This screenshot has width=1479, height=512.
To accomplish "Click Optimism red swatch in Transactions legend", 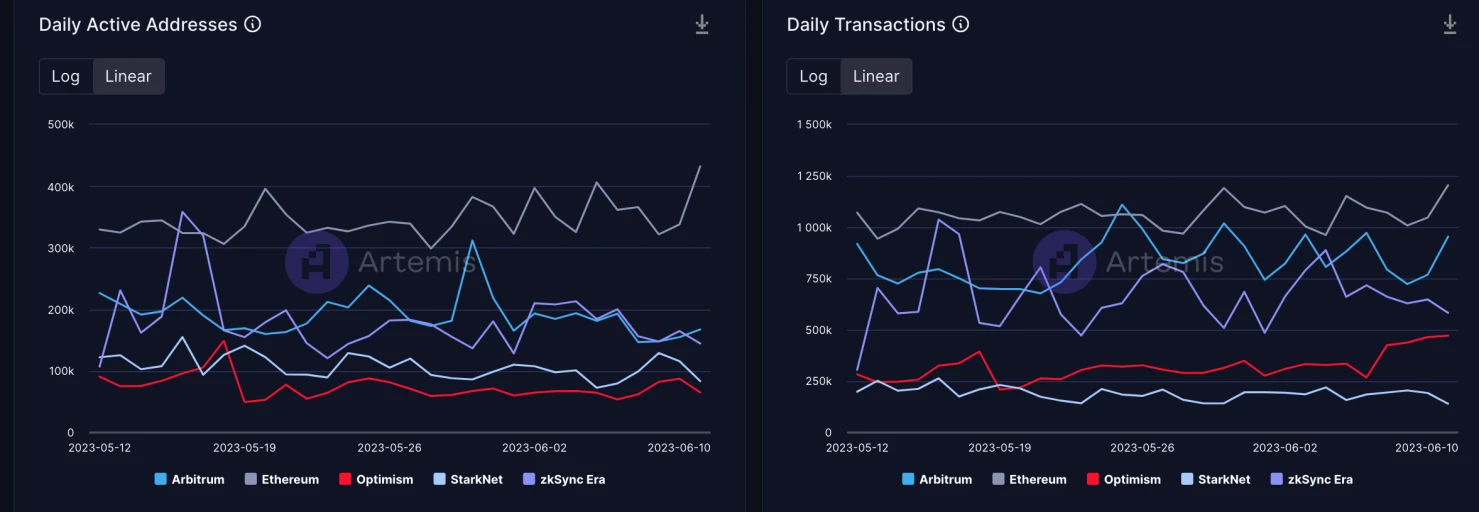I will tap(1092, 479).
